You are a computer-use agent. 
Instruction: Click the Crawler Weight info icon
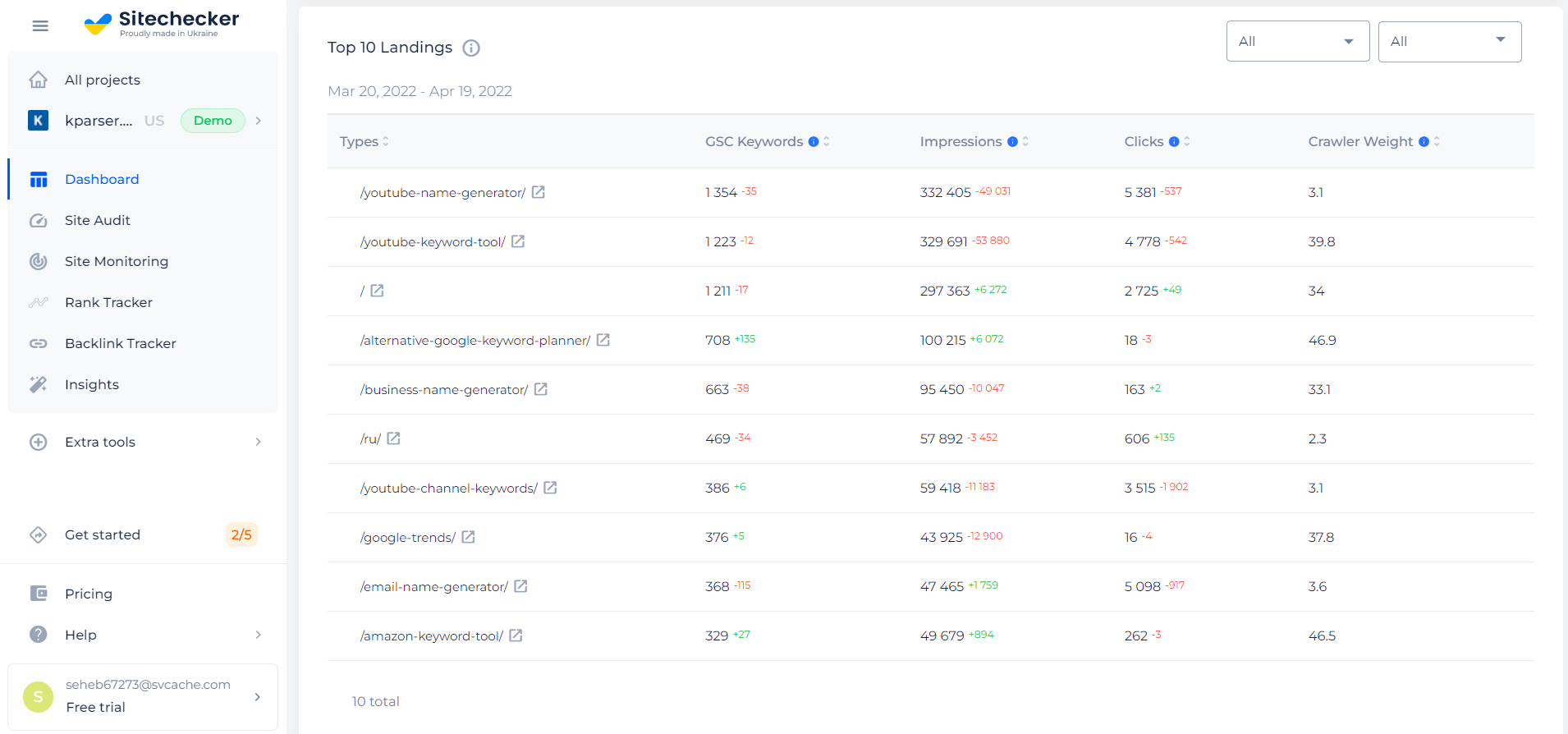coord(1424,141)
